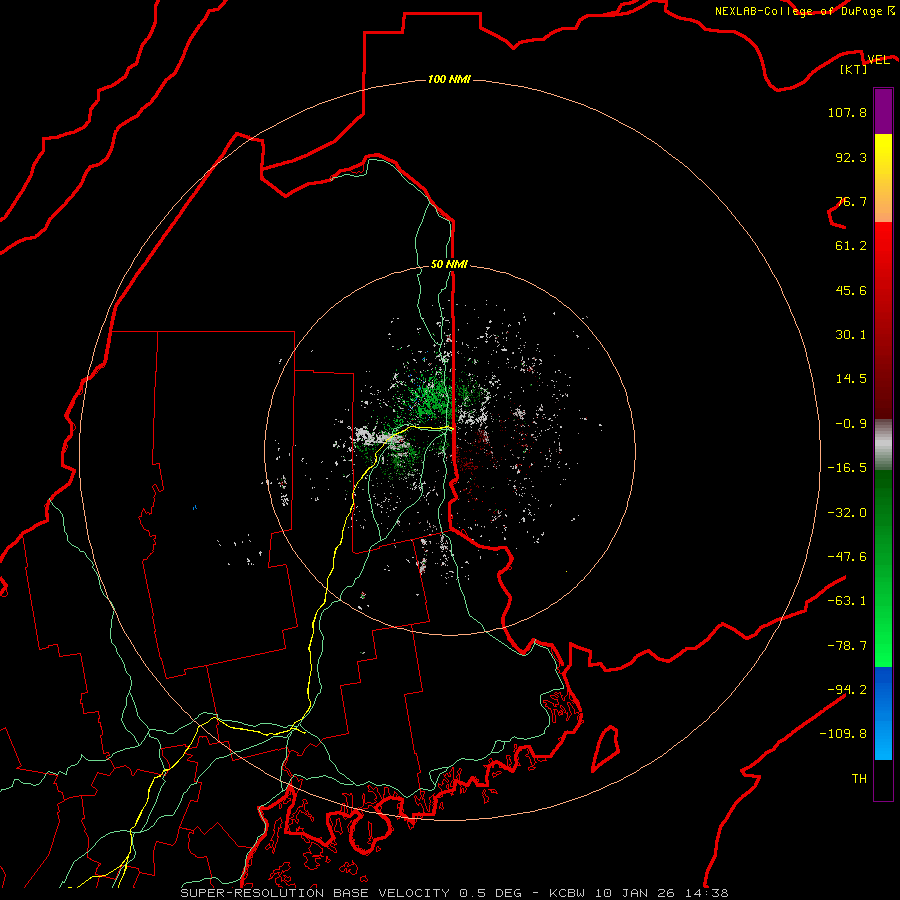Click the 61.2 velocity scale value
This screenshot has width=900, height=900.
pos(851,246)
